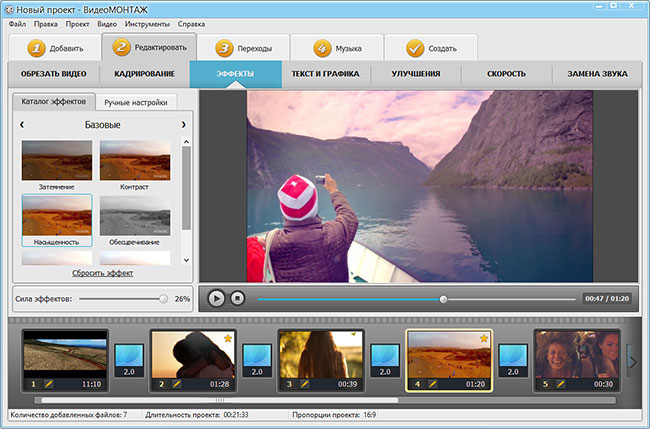The image size is (650, 429).
Task: Open edit pencil icon on clip 1
Action: click(49, 384)
